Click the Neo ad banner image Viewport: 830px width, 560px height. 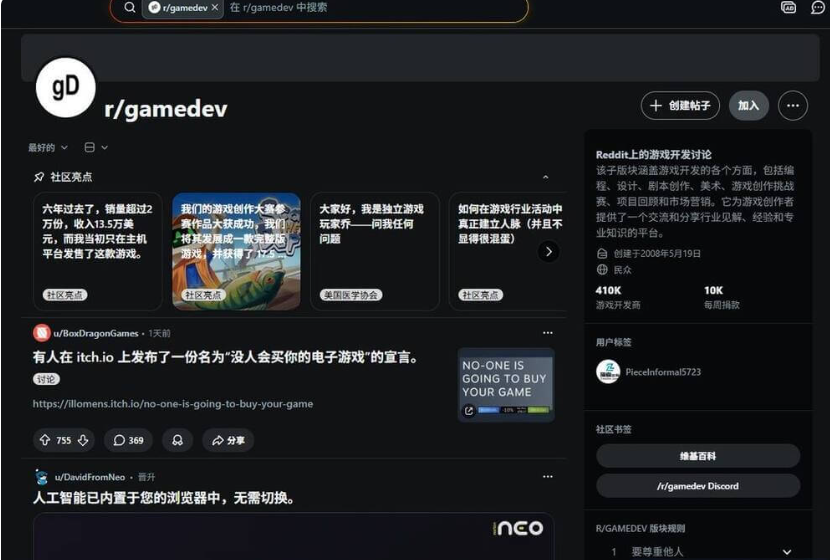pos(294,536)
